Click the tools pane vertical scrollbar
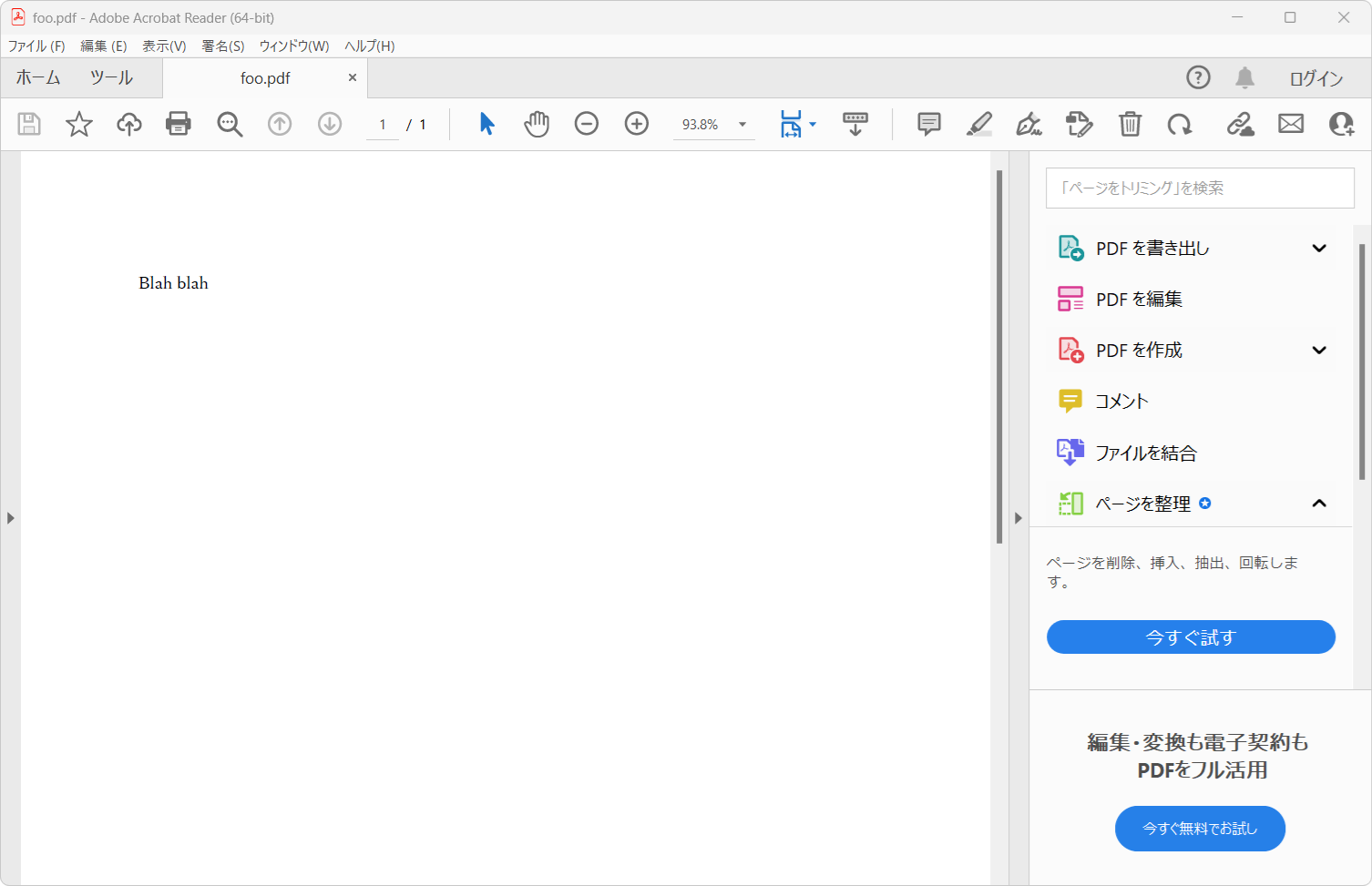Image resolution: width=1372 pixels, height=886 pixels. [x=1362, y=362]
